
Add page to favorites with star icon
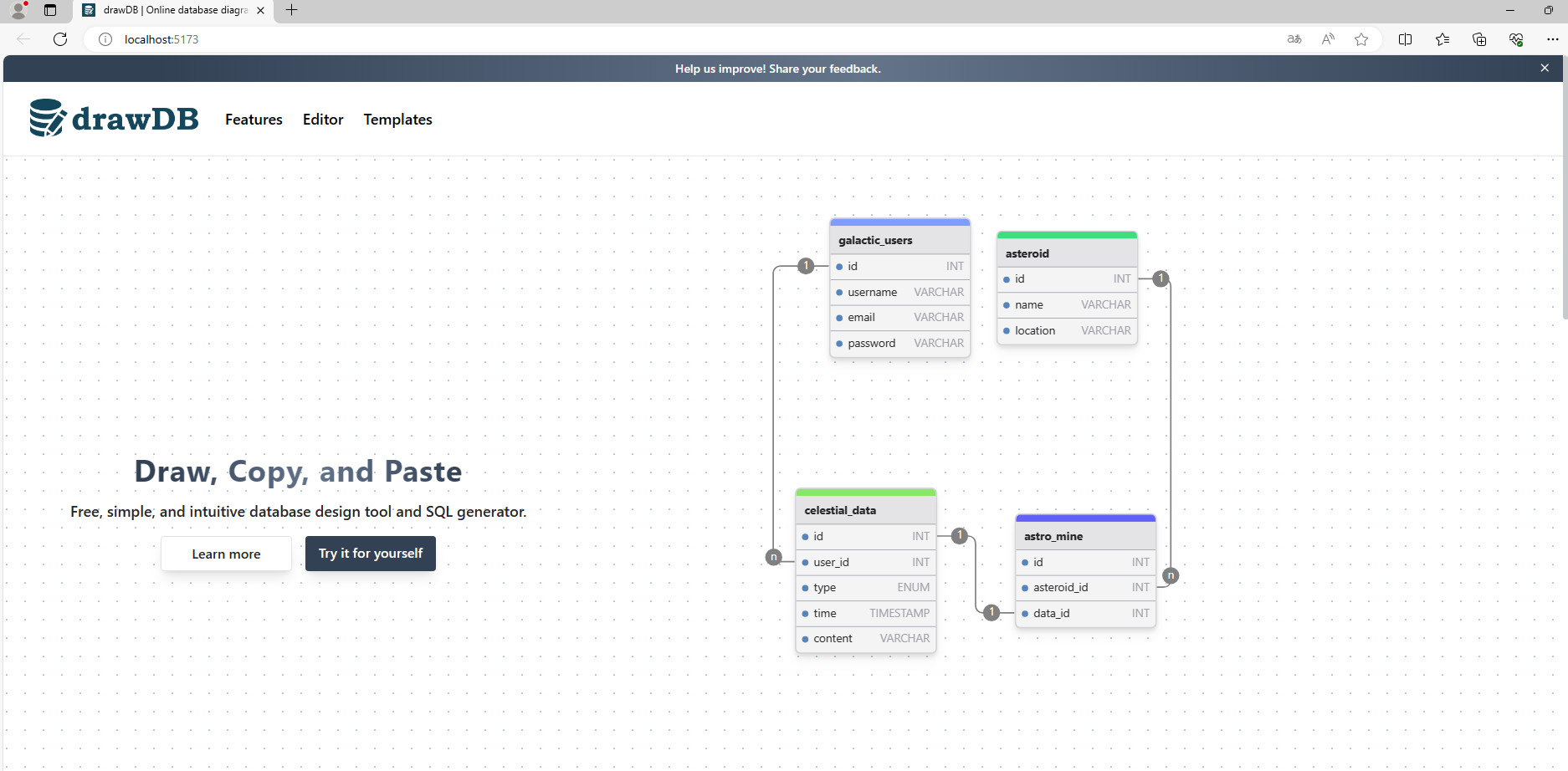(1361, 39)
